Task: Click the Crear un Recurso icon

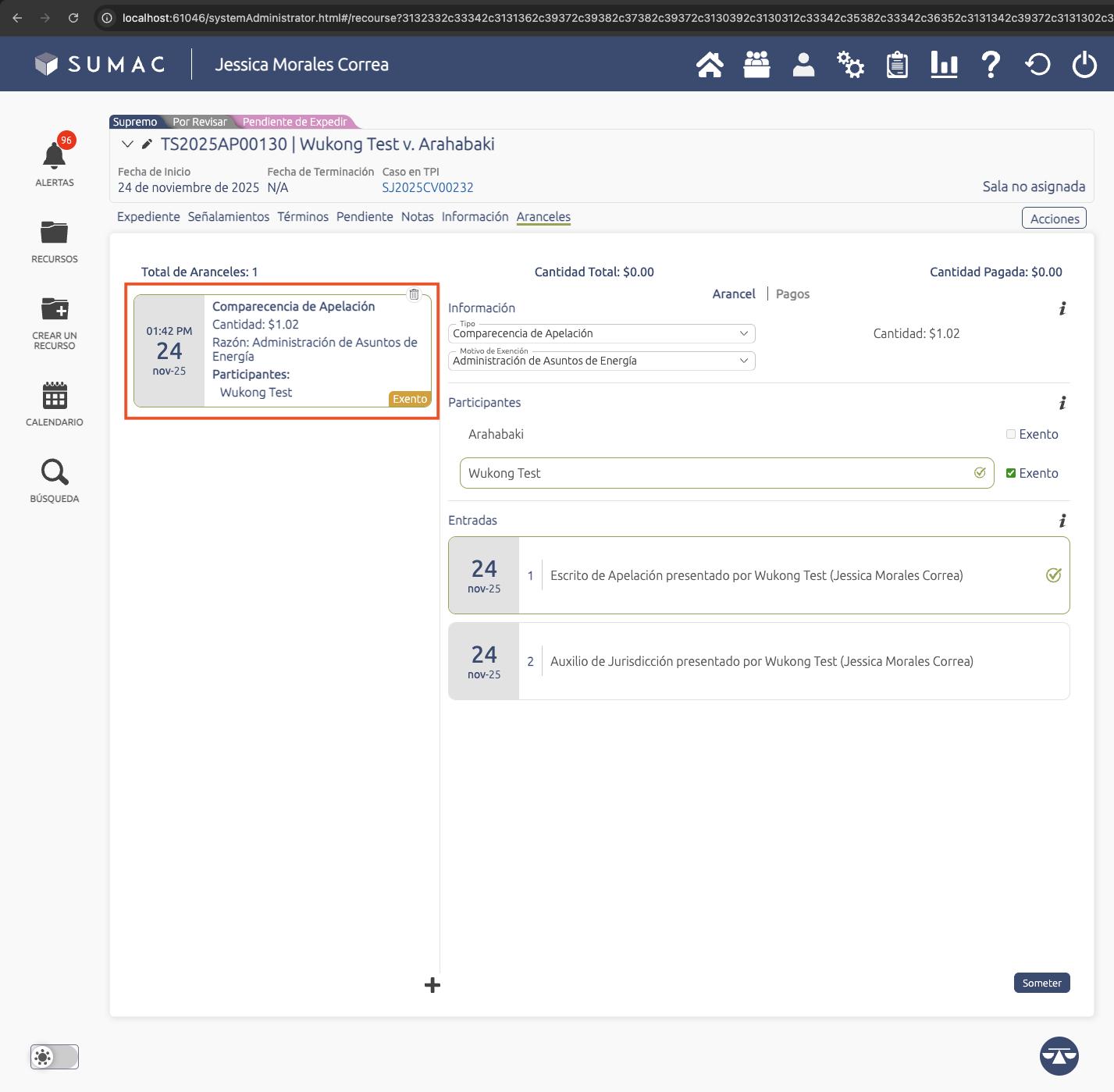Action: point(54,309)
